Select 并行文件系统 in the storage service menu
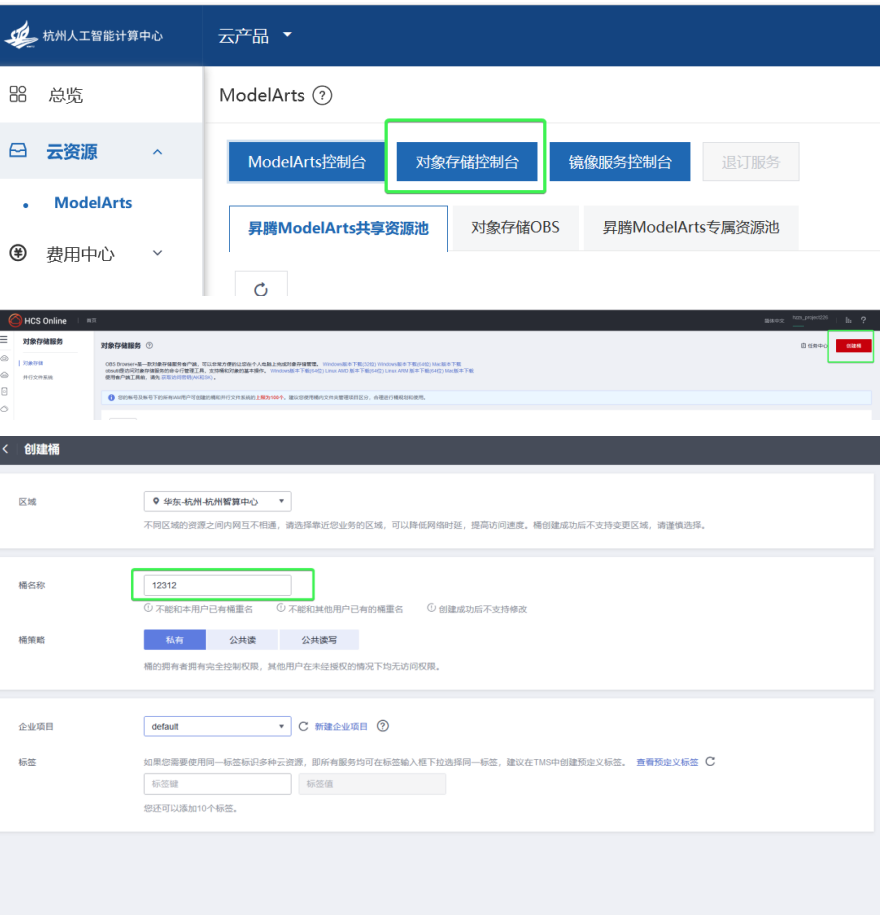This screenshot has height=915, width=883. pyautogui.click(x=38, y=378)
